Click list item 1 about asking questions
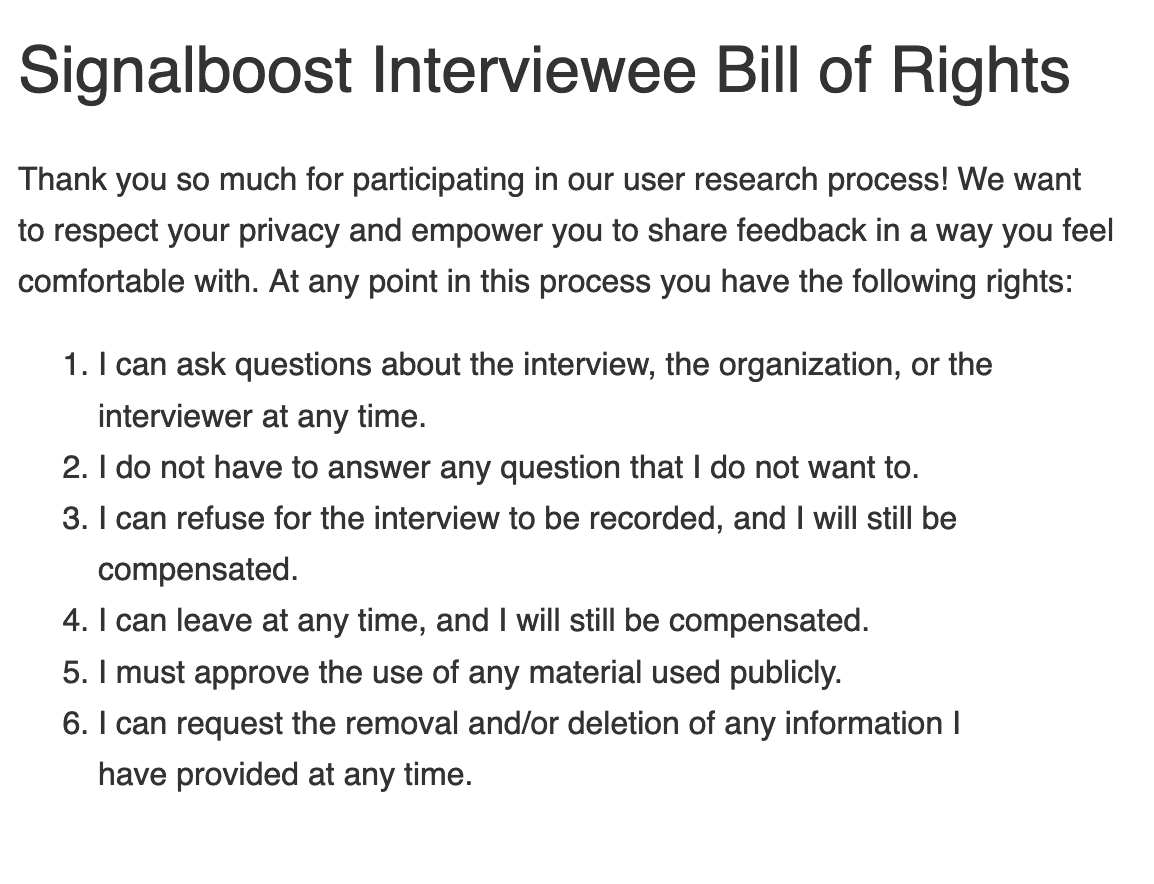Screen dimensions: 1154x884 pos(544,365)
